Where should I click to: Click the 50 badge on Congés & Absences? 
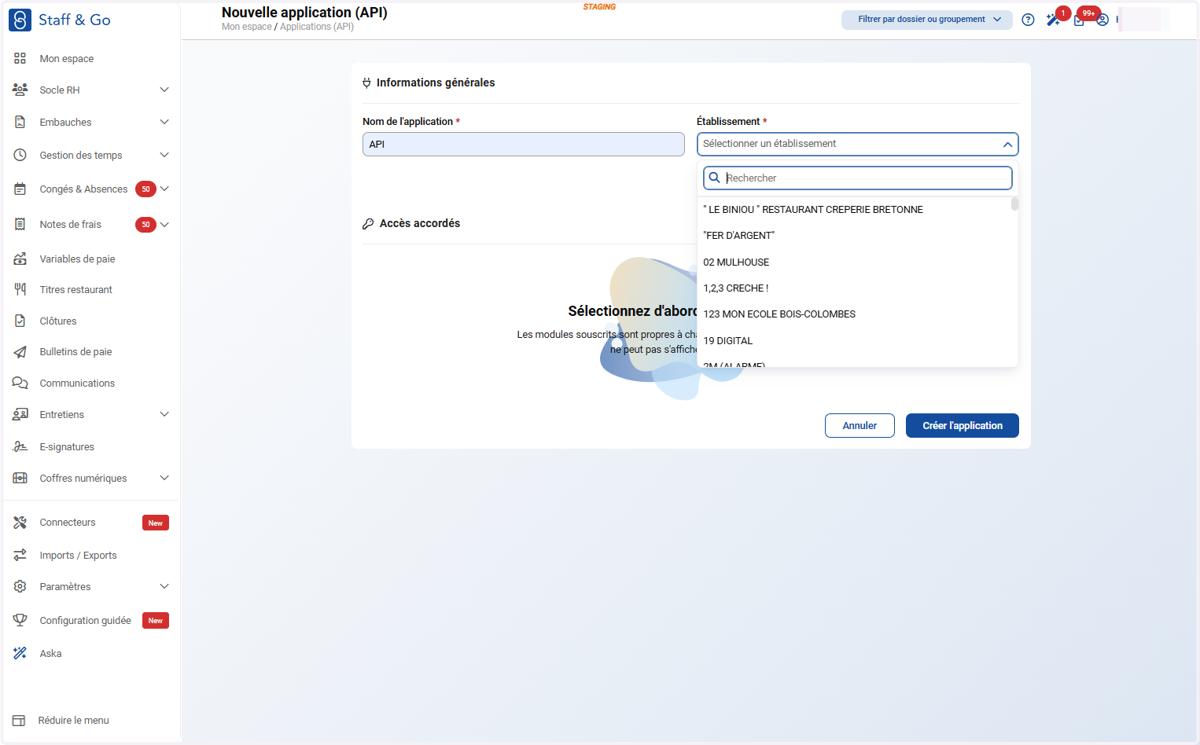click(x=146, y=189)
